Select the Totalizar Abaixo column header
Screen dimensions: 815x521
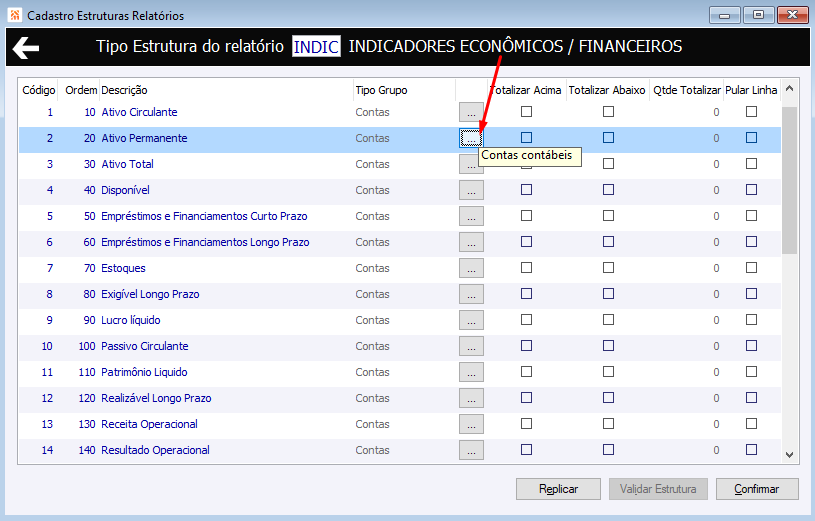[x=607, y=90]
